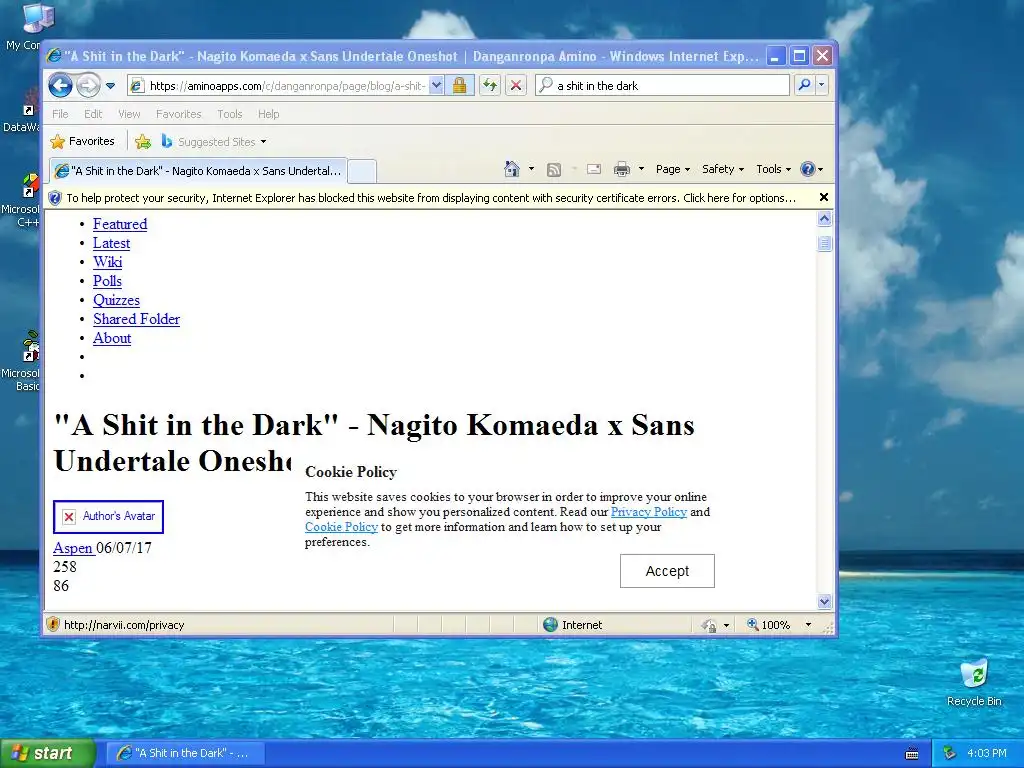Viewport: 1024px width, 768px height.
Task: Open the Cookie Policy link
Action: click(x=342, y=527)
